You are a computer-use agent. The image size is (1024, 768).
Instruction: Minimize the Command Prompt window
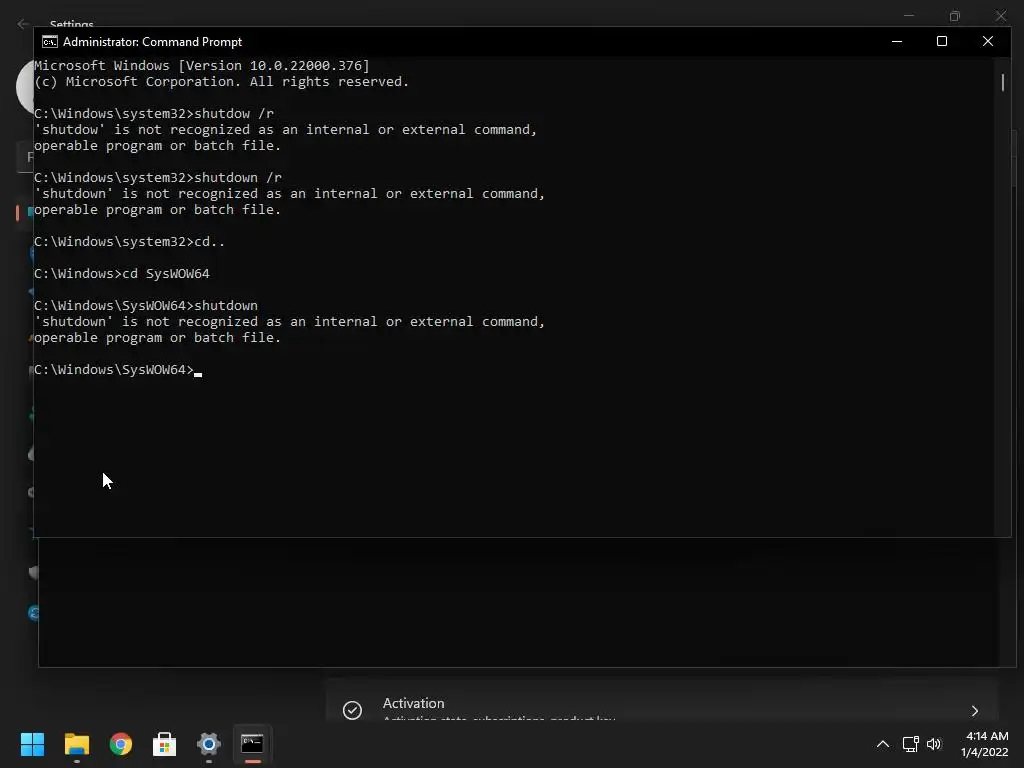pyautogui.click(x=897, y=41)
